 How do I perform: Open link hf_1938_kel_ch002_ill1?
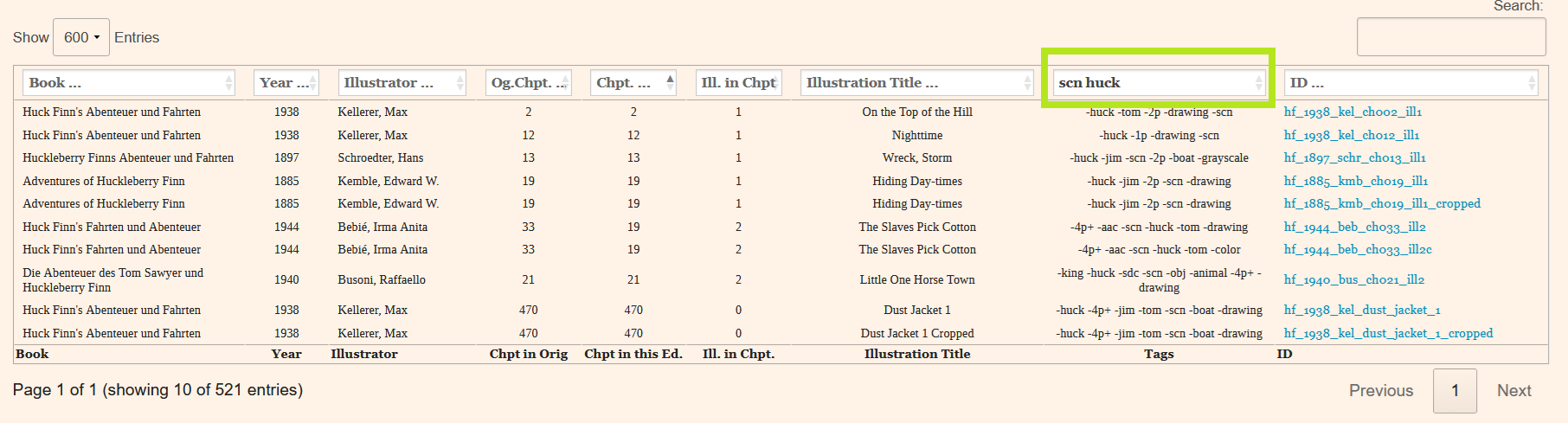coord(1353,112)
